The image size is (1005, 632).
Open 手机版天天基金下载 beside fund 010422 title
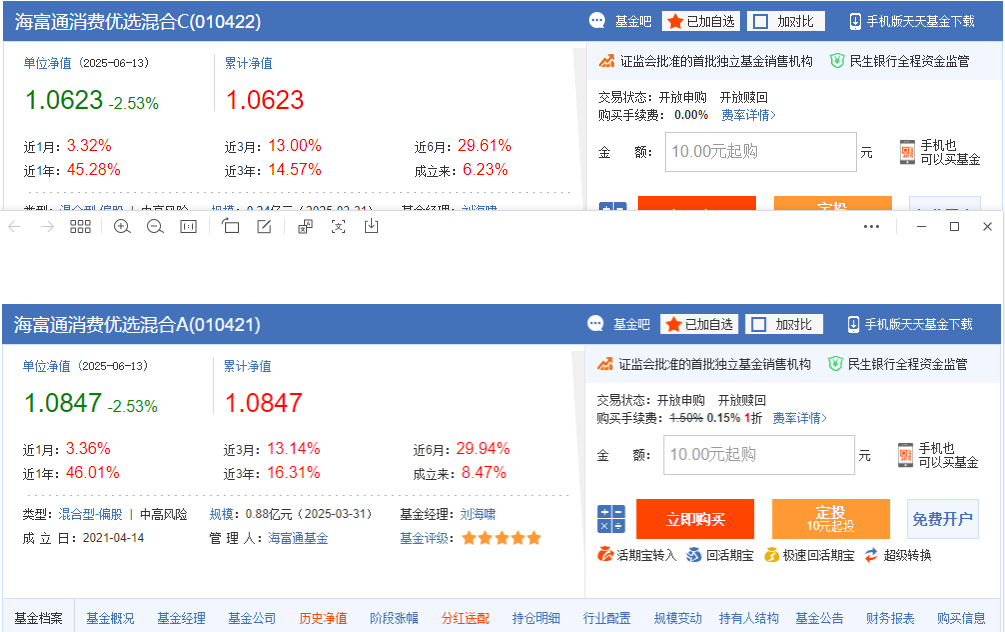tap(911, 21)
